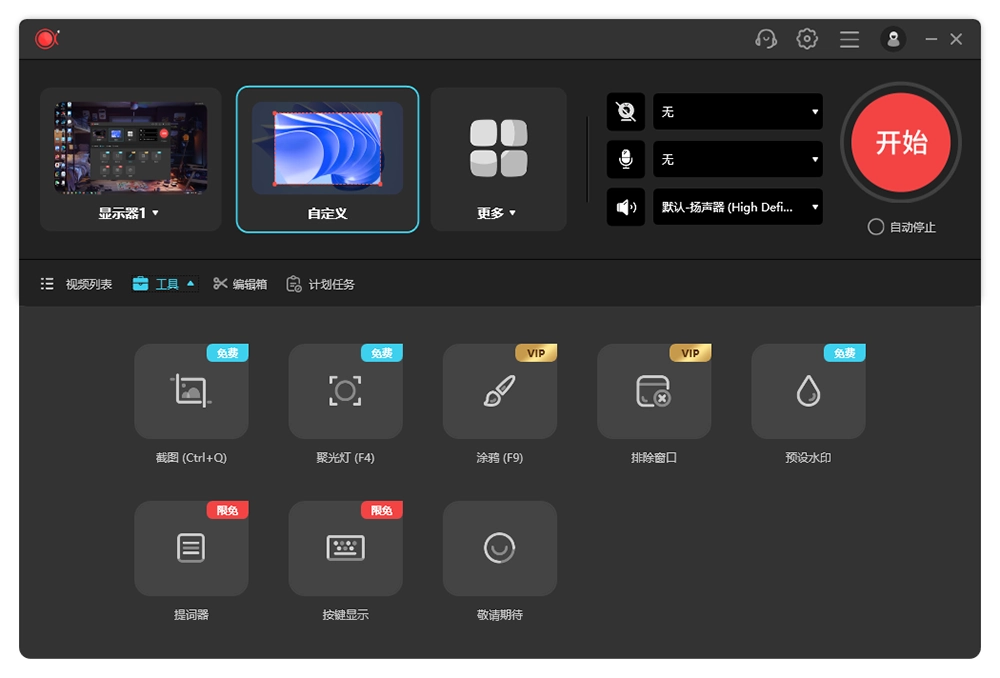Open the 预设水印 watermark tool

808,391
